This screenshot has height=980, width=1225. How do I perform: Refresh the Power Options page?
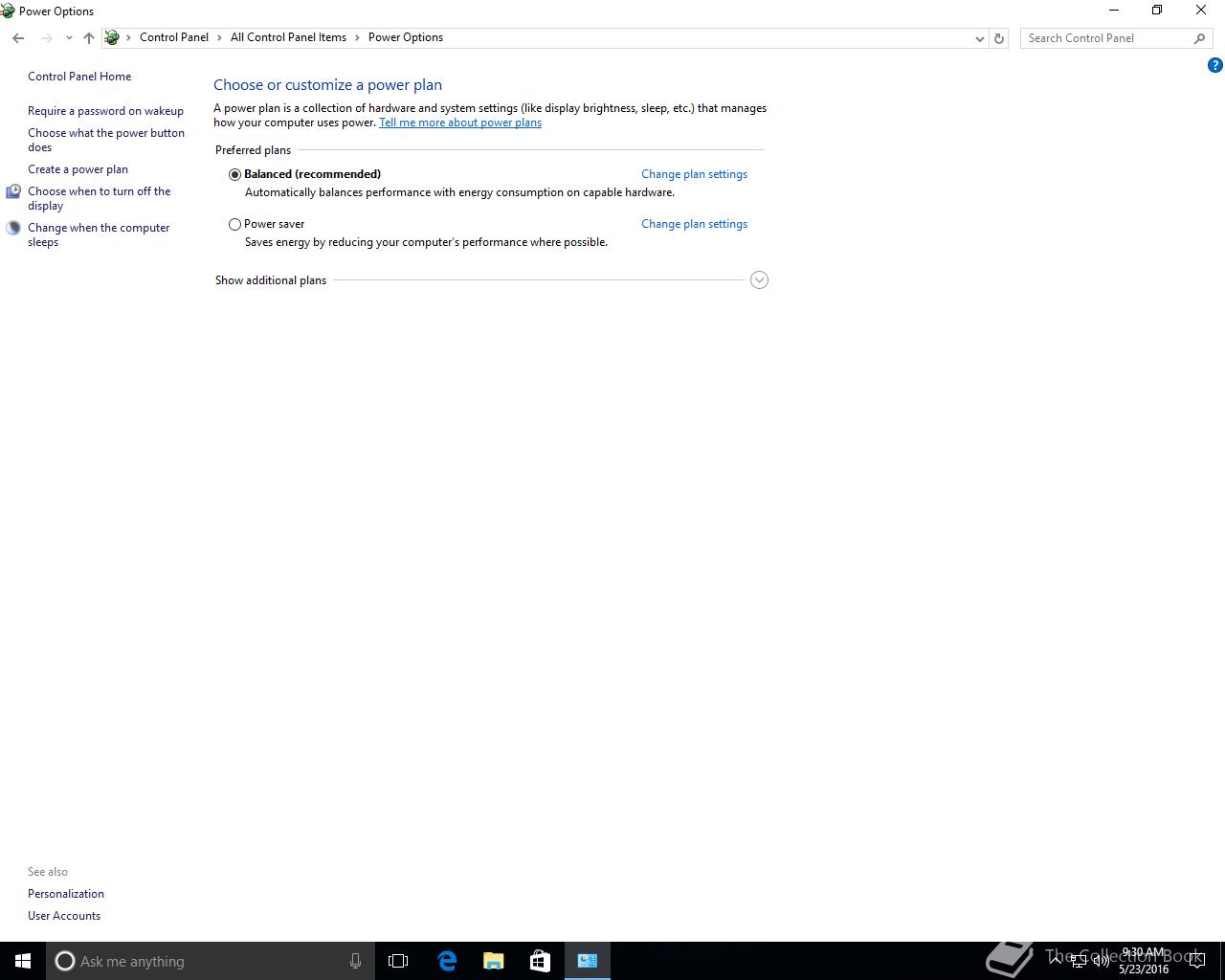[x=999, y=38]
